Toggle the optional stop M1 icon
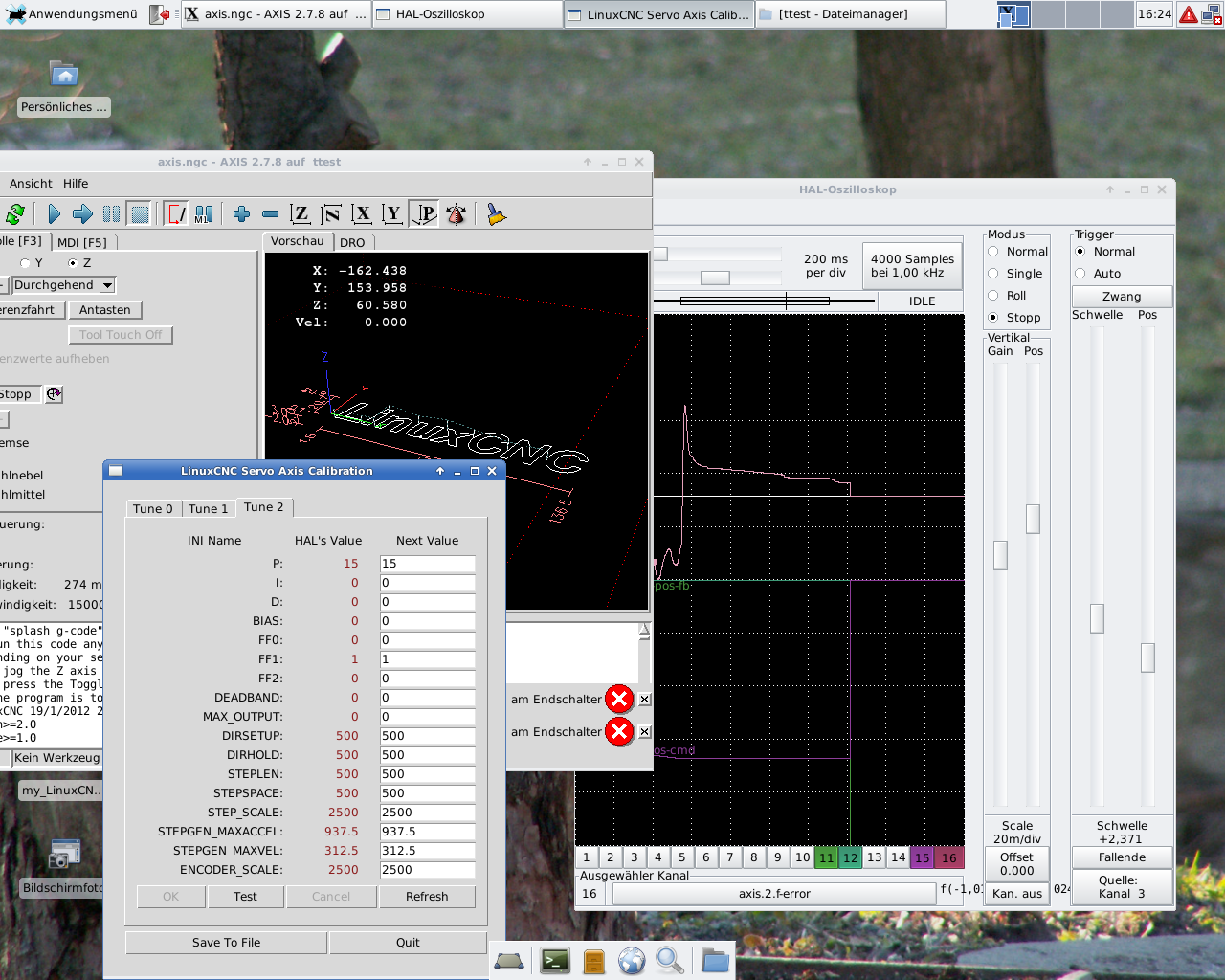This screenshot has height=980, width=1225. click(204, 214)
